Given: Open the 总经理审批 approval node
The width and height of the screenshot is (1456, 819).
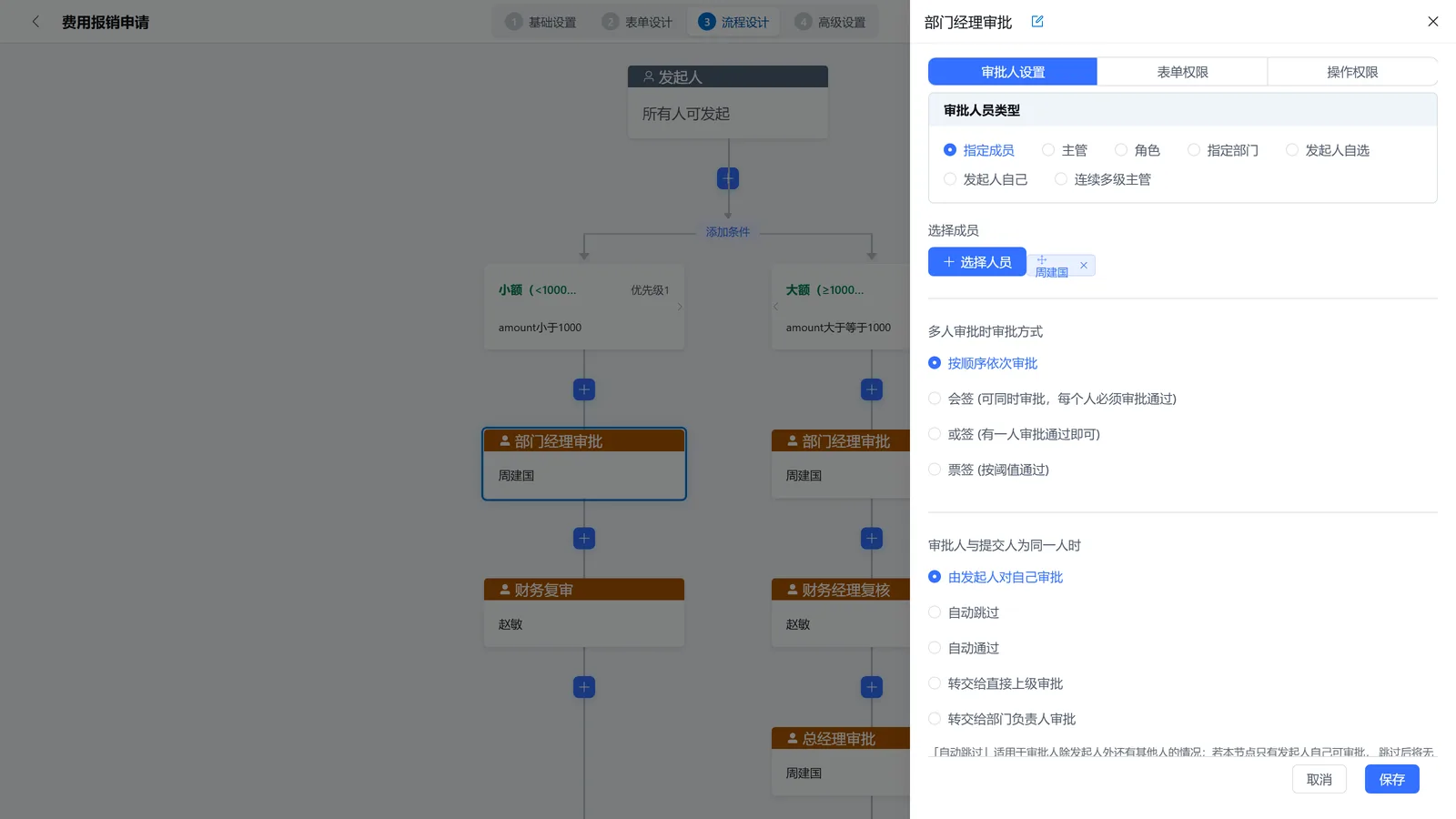Looking at the screenshot, I should 841,762.
